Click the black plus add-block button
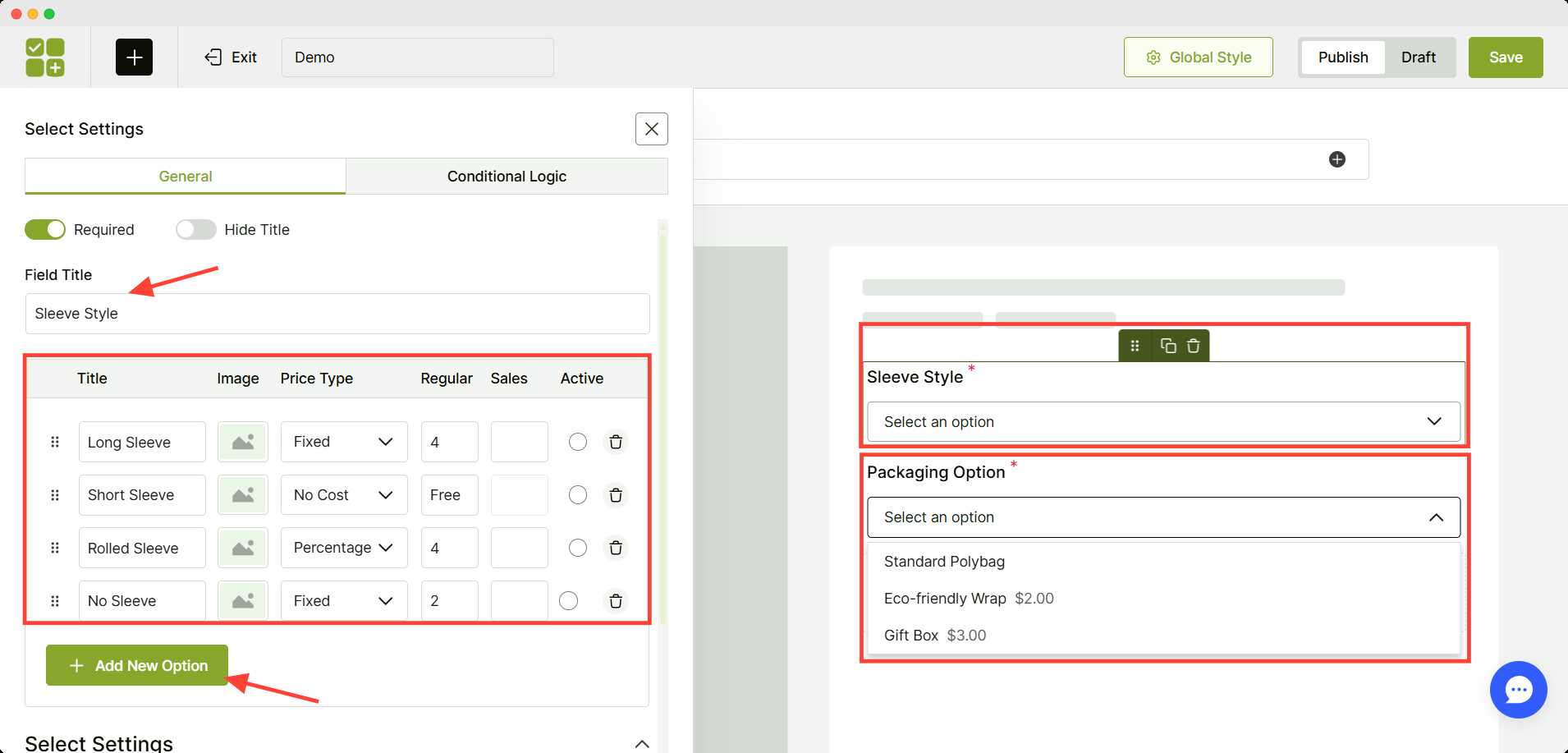Screen dimensions: 1568x753 [x=134, y=57]
